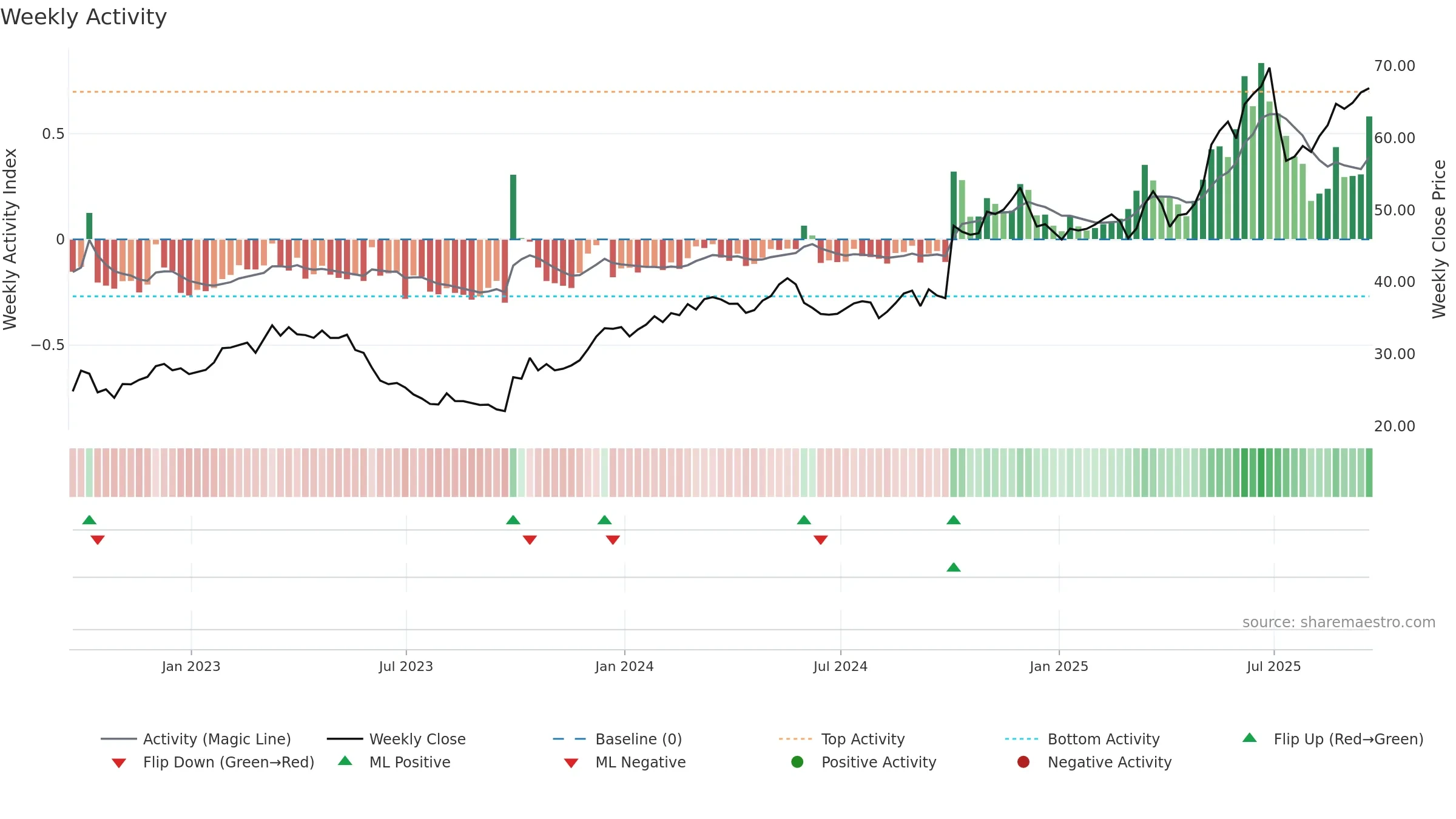Click the tallest dark green activity bar

coord(1261,151)
